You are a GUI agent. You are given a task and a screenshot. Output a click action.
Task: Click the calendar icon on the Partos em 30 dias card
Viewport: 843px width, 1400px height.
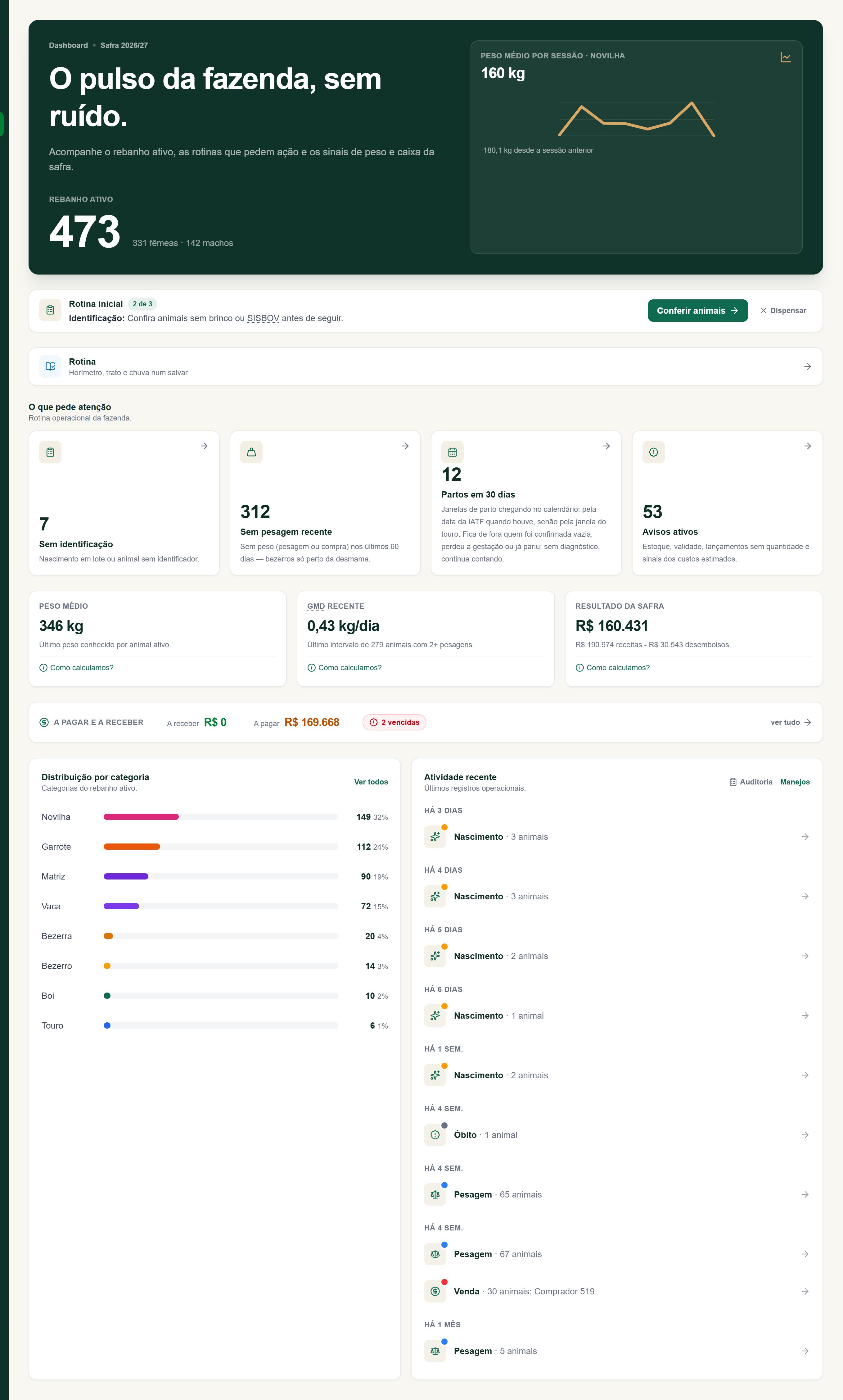[x=453, y=452]
